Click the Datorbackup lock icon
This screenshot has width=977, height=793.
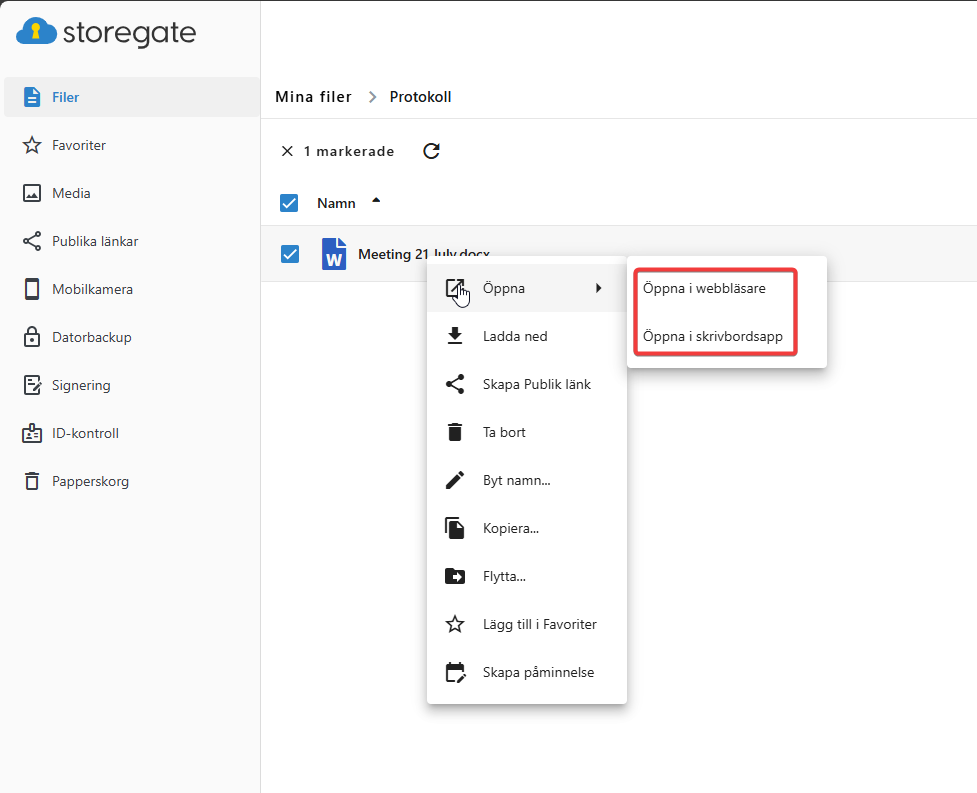32,337
